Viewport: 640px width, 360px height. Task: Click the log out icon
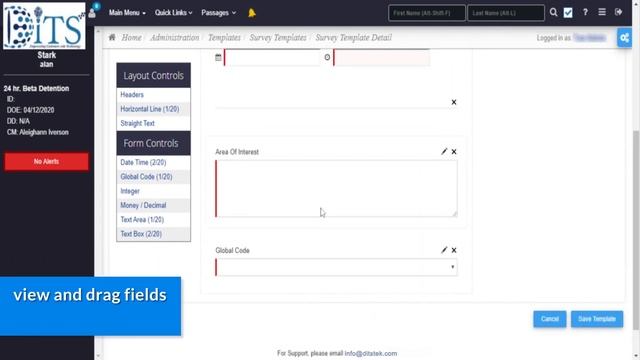click(x=618, y=12)
